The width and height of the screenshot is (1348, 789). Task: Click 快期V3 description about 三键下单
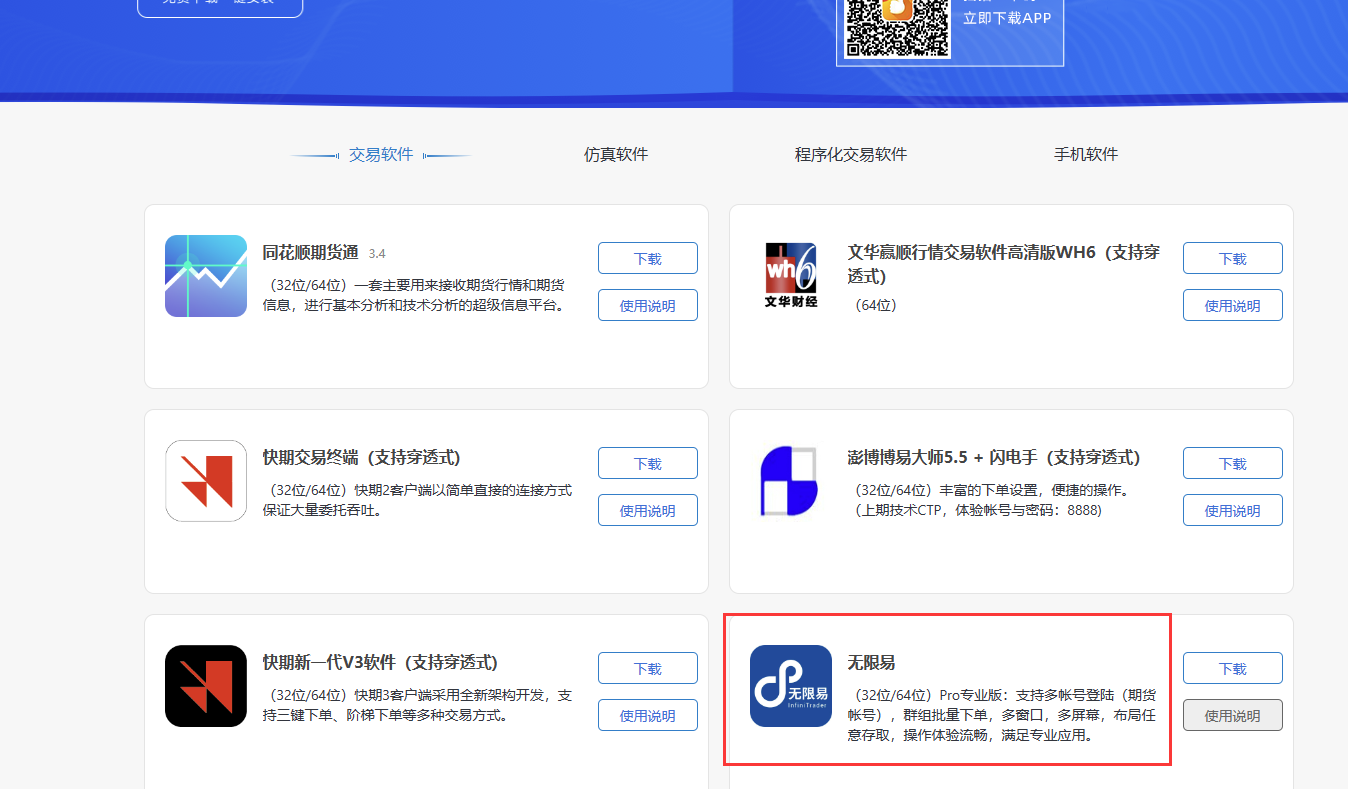click(x=417, y=706)
